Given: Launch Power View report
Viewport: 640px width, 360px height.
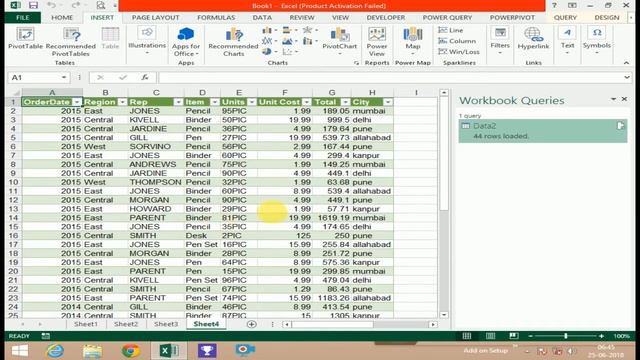Looking at the screenshot, I should coord(376,42).
